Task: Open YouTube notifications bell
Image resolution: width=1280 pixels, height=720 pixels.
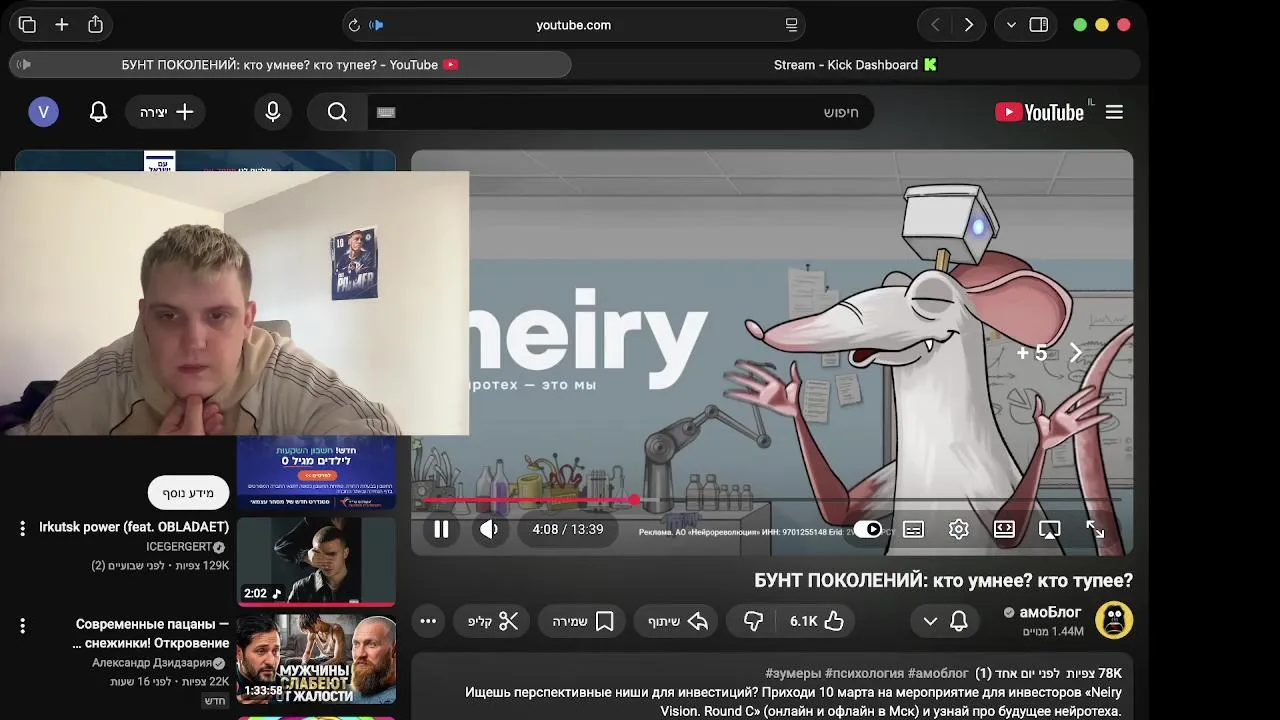Action: 98,112
